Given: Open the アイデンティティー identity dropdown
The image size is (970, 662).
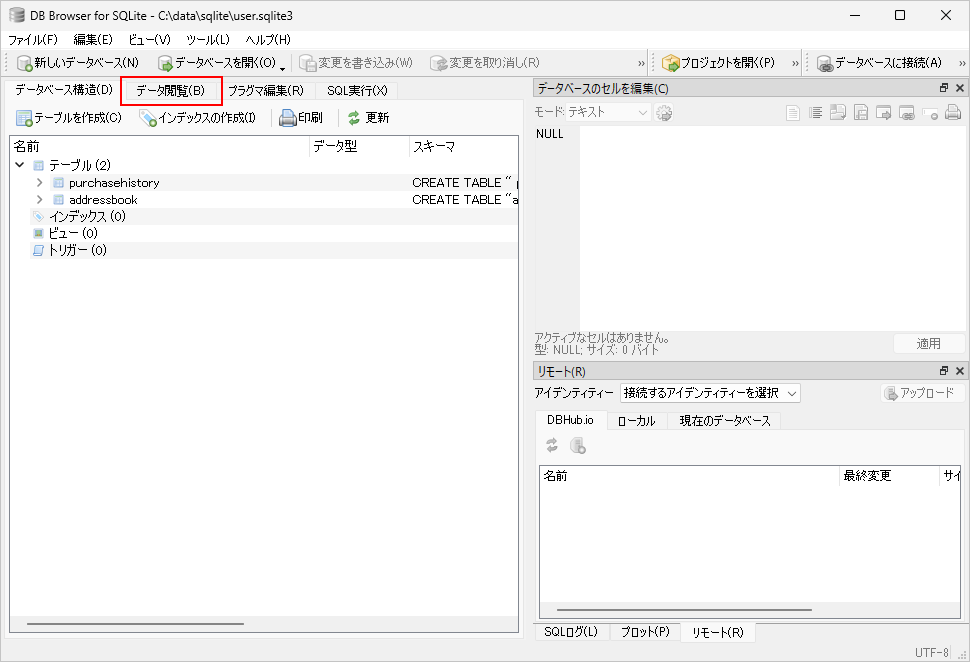Looking at the screenshot, I should coord(710,393).
